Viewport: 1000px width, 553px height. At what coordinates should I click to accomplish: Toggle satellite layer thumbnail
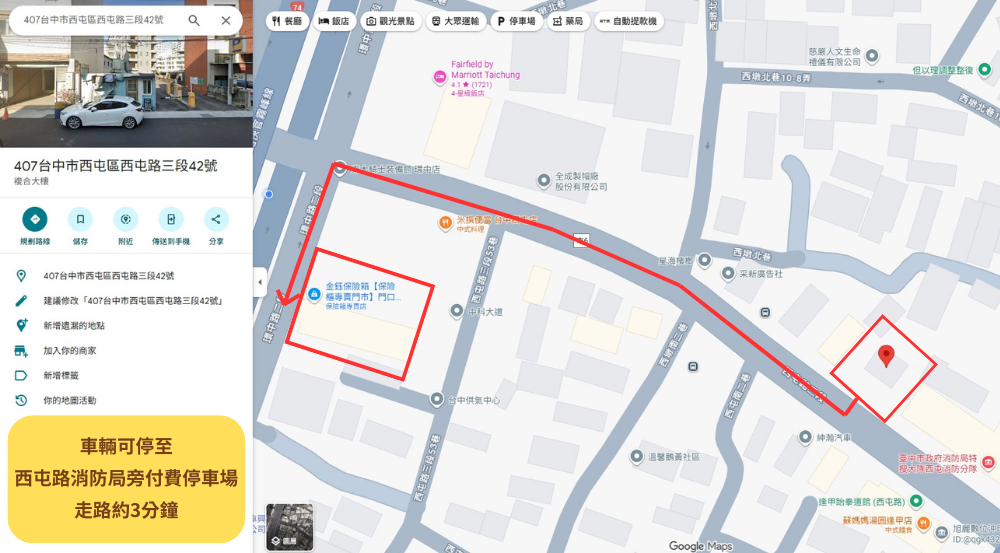(x=290, y=527)
